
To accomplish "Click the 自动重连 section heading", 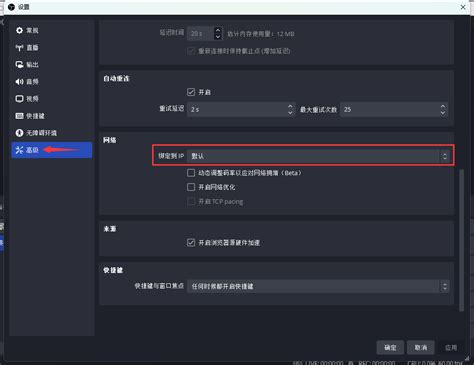I will [116, 78].
